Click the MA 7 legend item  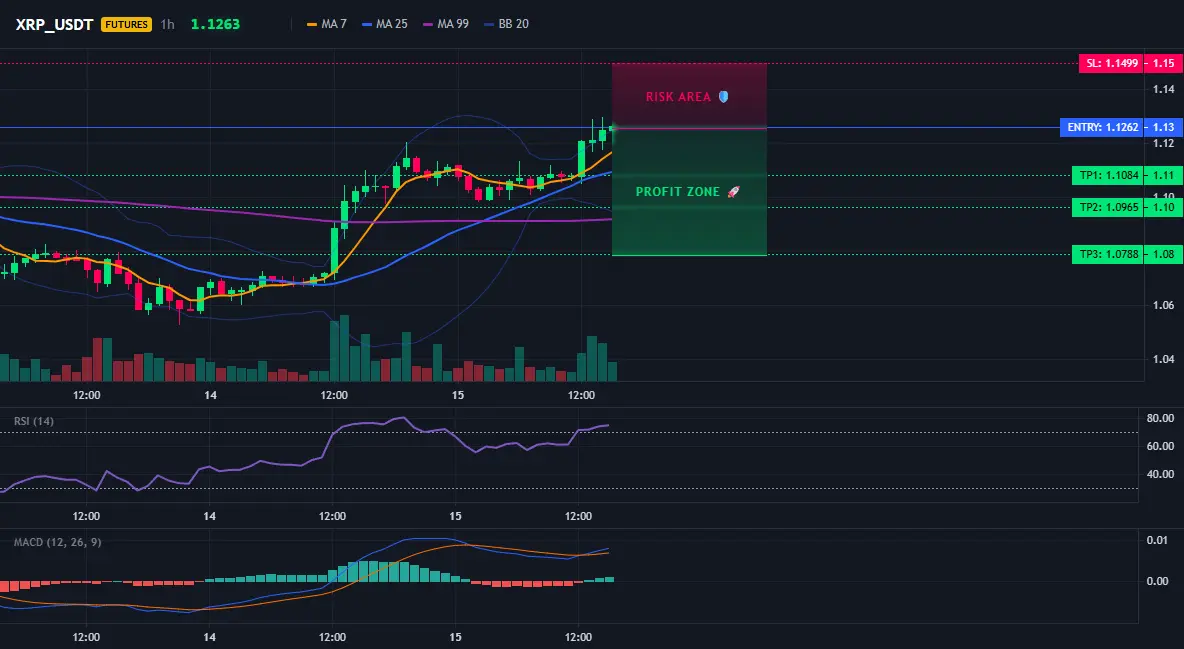click(327, 24)
